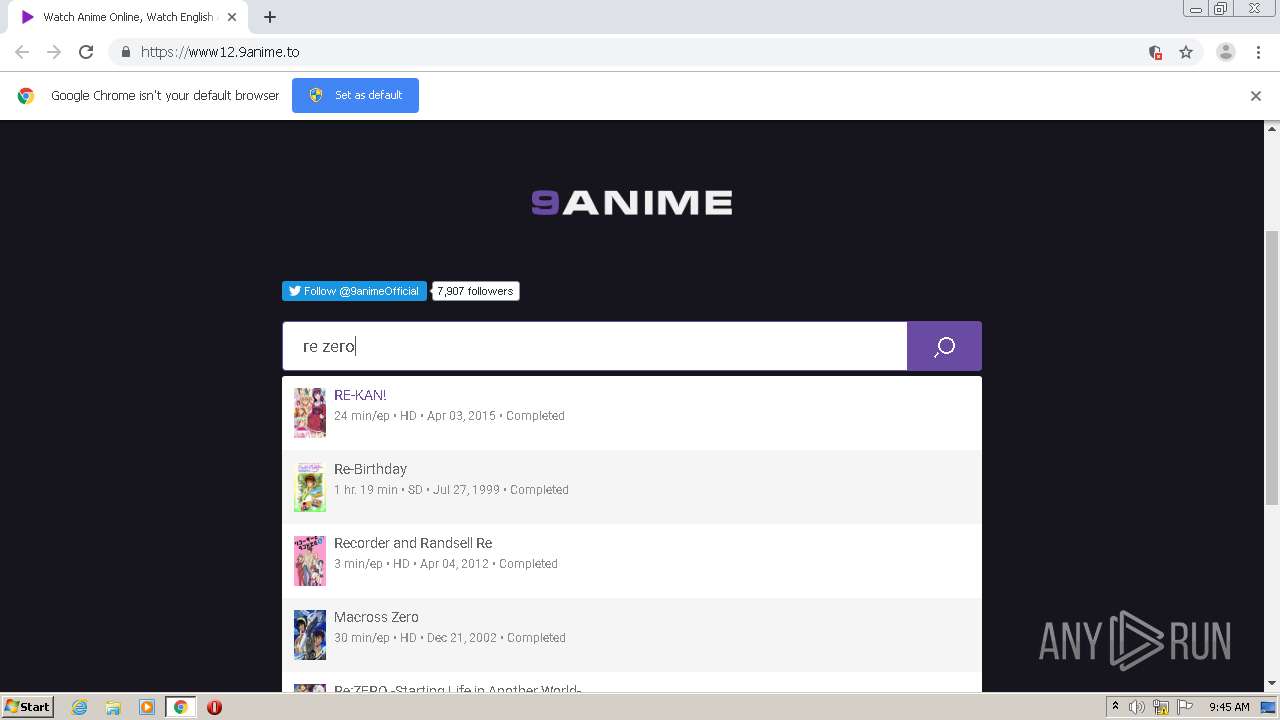Go back with the browser arrow

click(22, 52)
